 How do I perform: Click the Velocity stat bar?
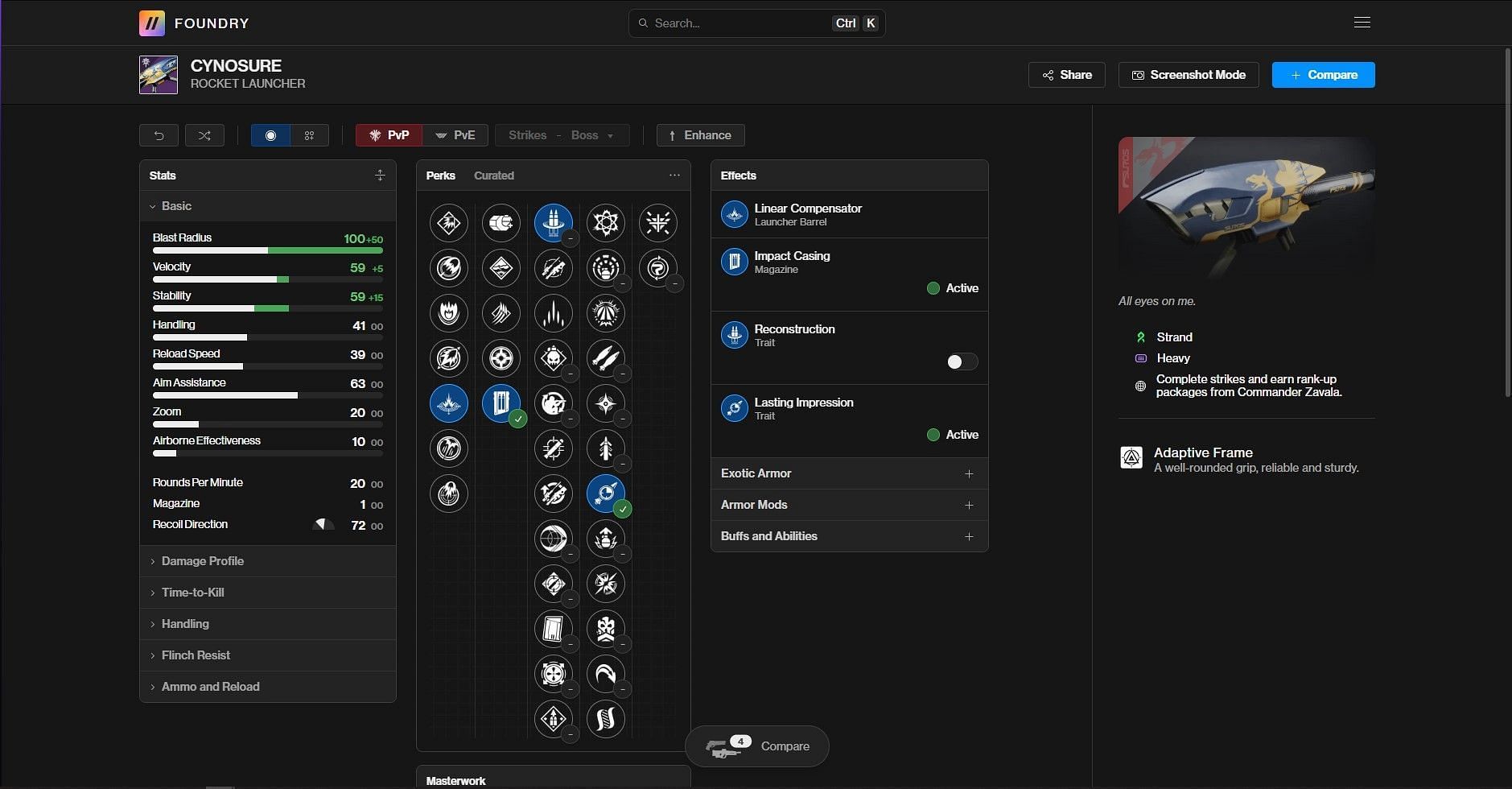tap(268, 279)
